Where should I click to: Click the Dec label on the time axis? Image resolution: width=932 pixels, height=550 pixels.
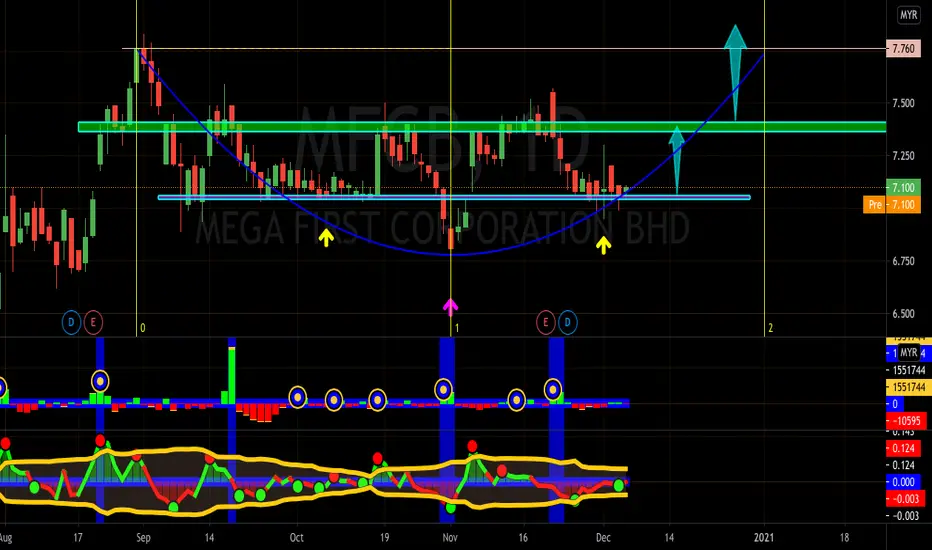603,538
